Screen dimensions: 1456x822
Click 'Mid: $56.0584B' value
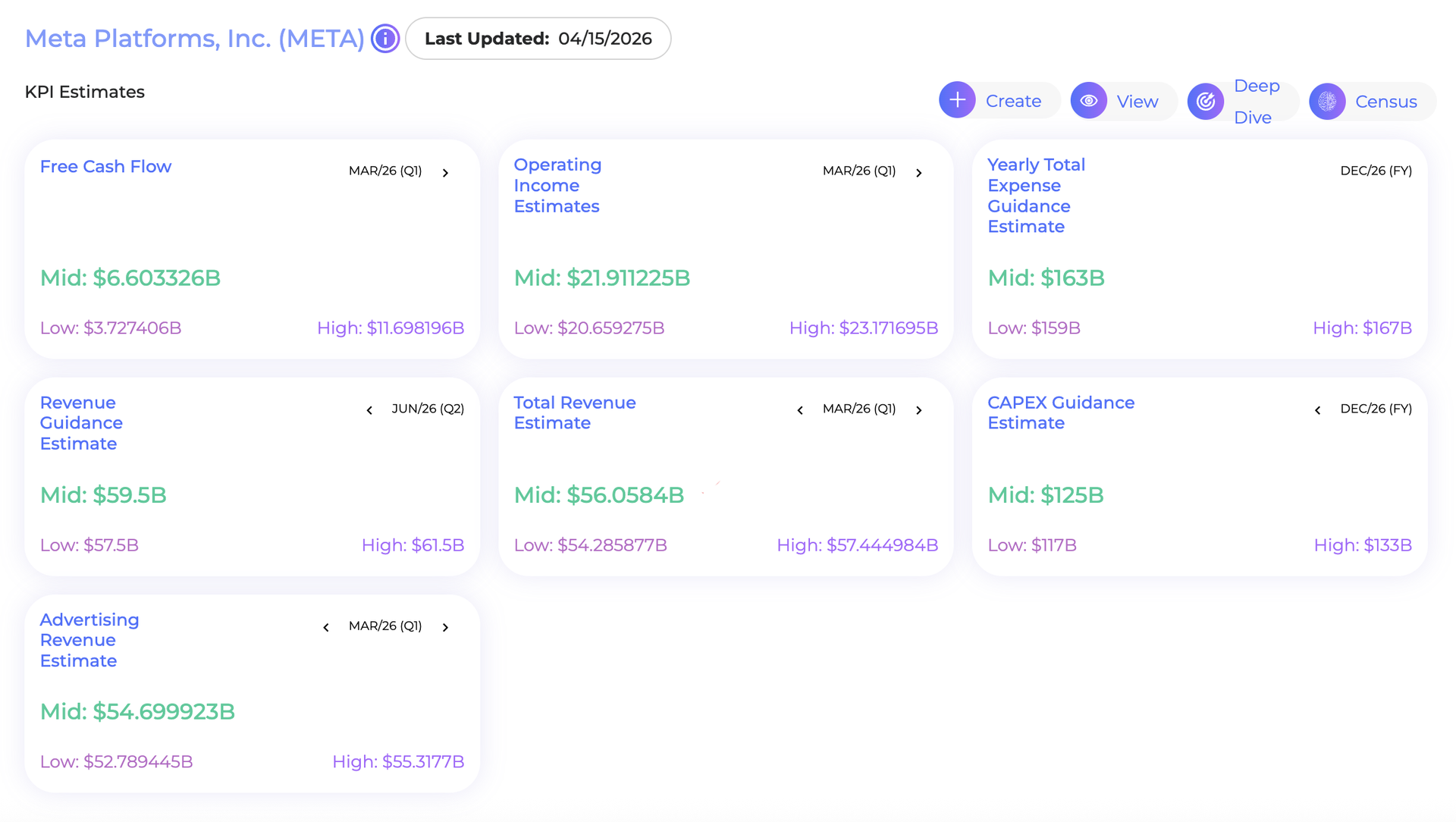(599, 495)
